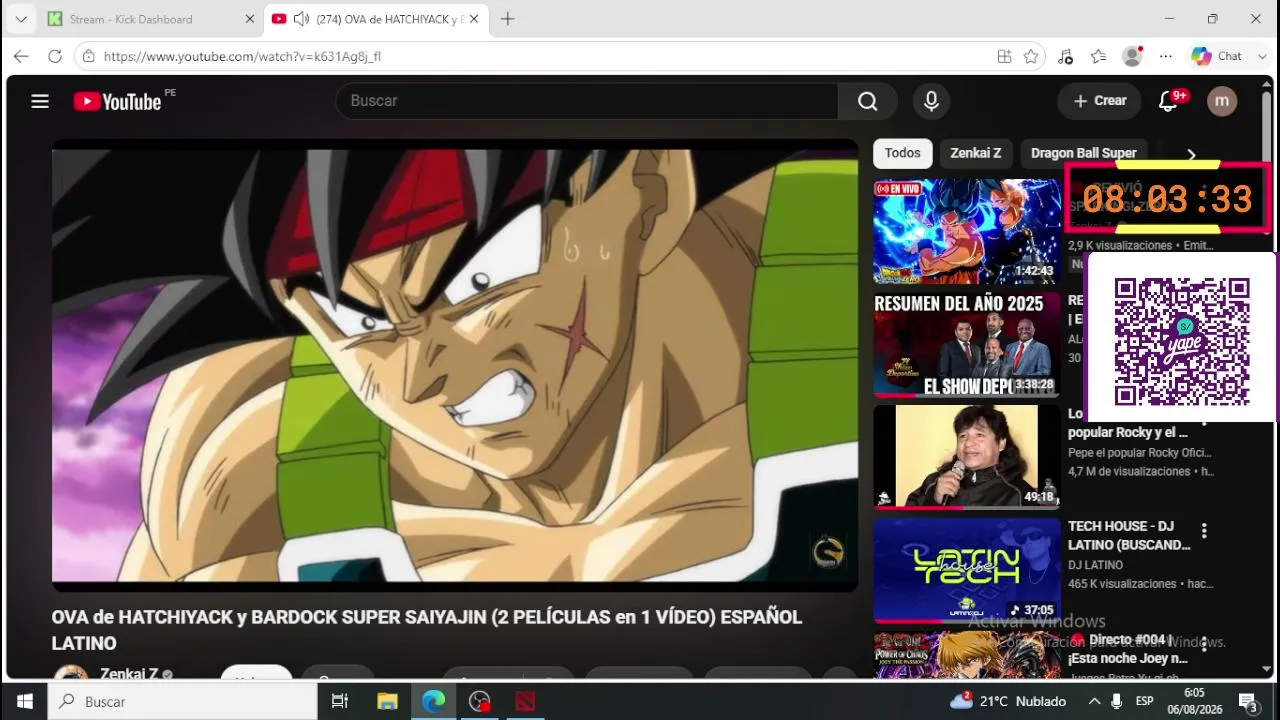1280x720 pixels.
Task: Open the TECH HOUSE - DJ LATINO video title
Action: coord(1129,535)
